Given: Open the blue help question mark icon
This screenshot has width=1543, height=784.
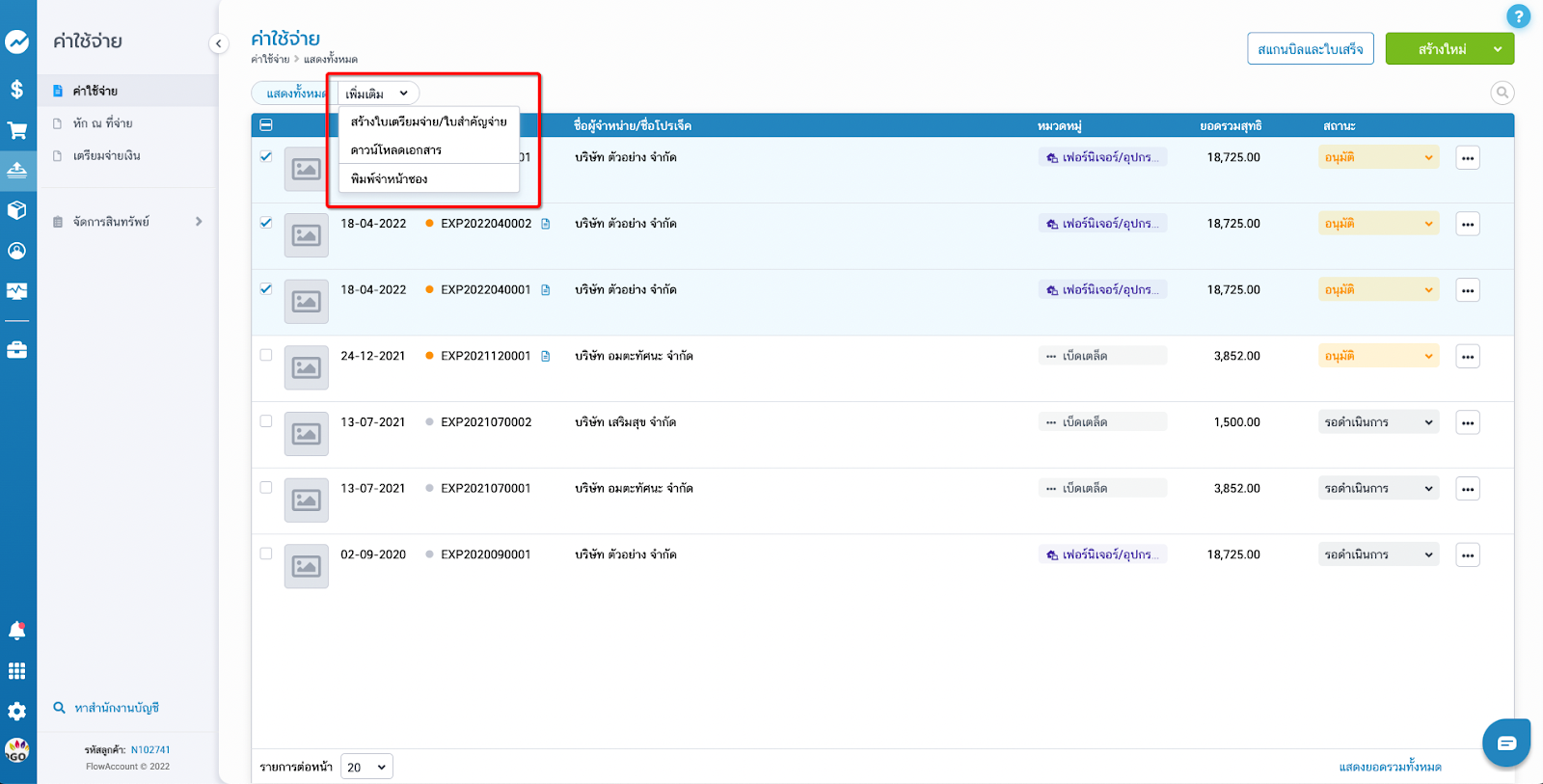Looking at the screenshot, I should point(1518,16).
